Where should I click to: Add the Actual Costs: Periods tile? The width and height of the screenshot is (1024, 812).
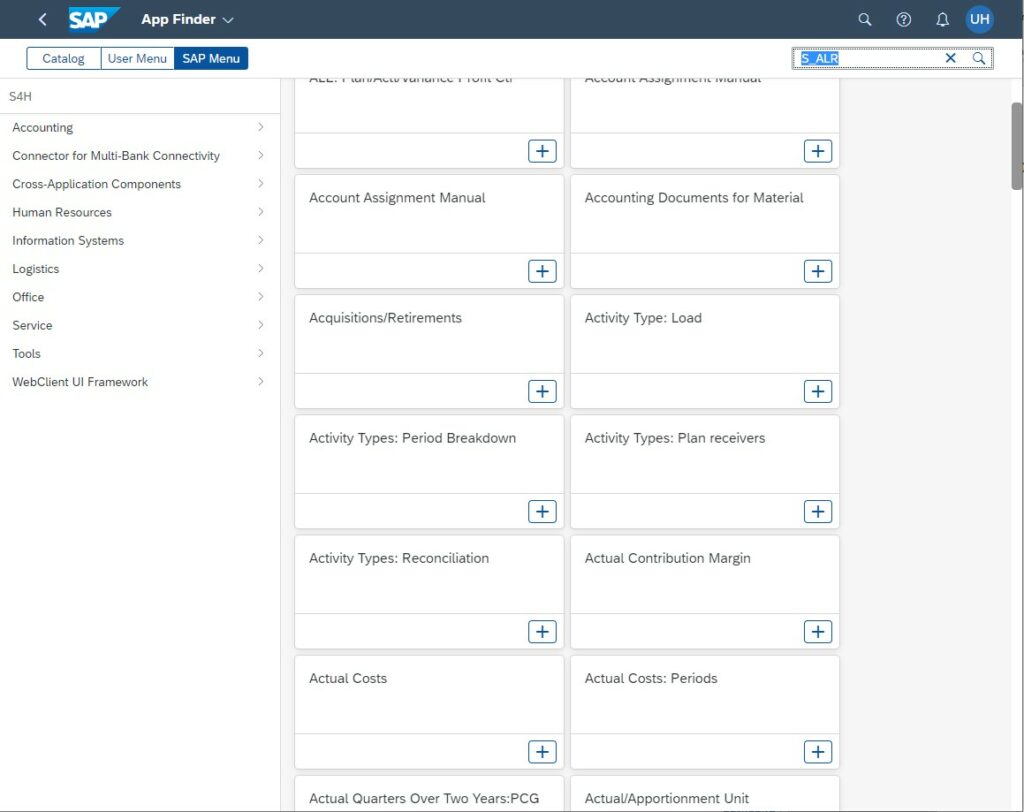(817, 751)
